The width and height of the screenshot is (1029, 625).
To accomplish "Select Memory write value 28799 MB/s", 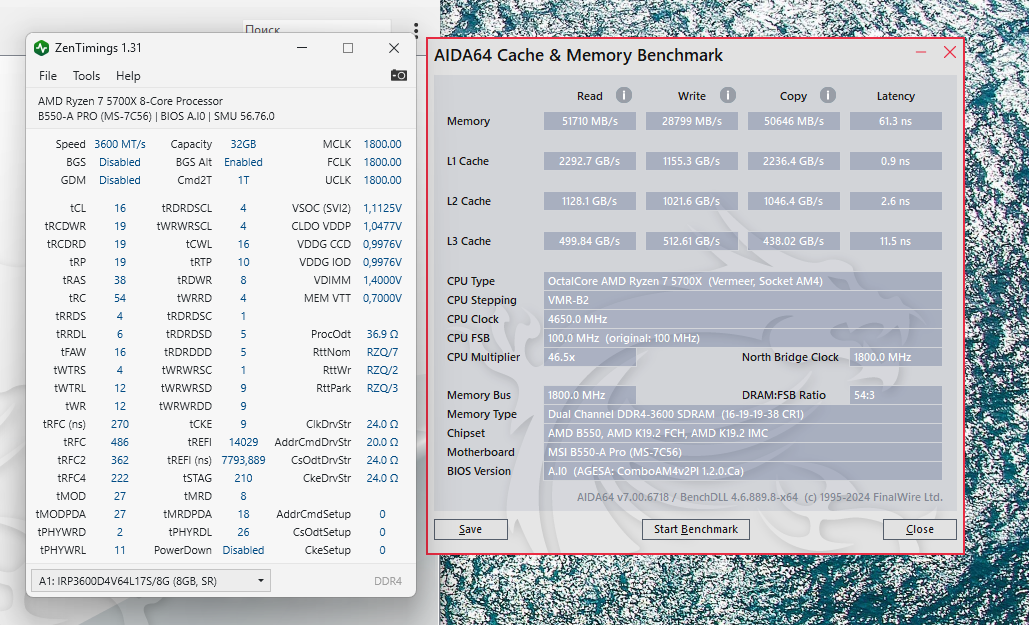I will coord(692,121).
